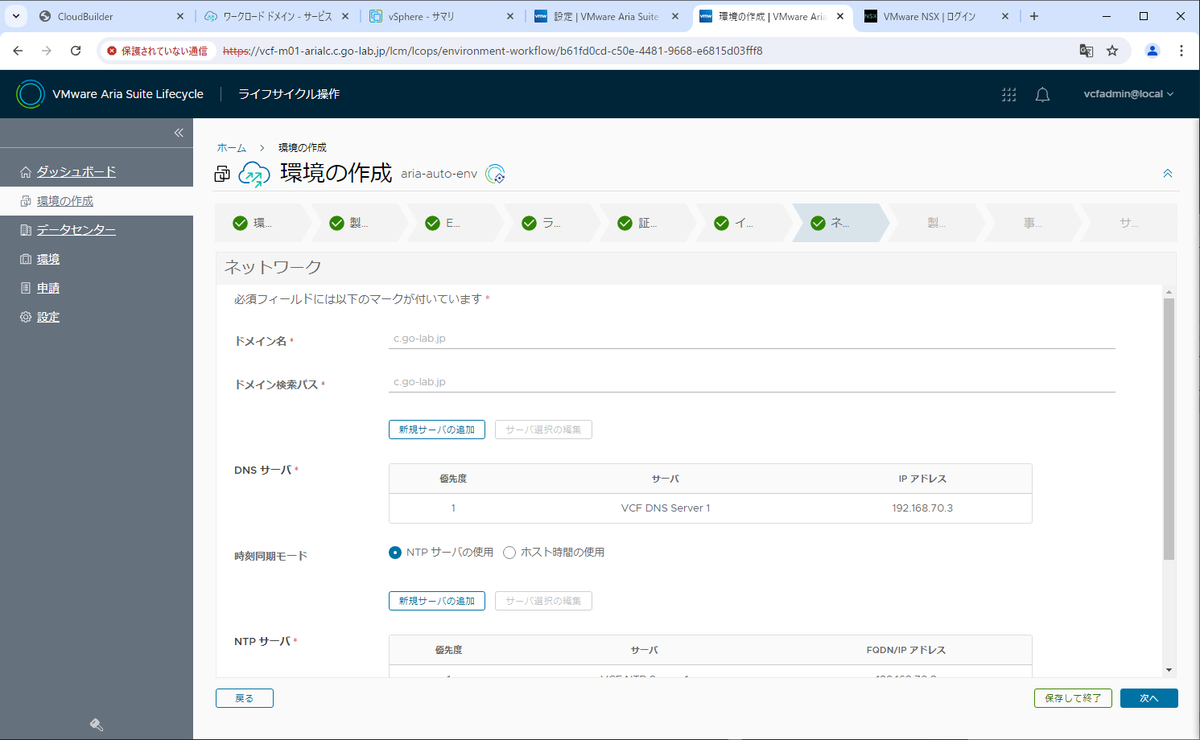The image size is (1200, 740).
Task: Close the CloudBuilder tab
Action: (179, 16)
